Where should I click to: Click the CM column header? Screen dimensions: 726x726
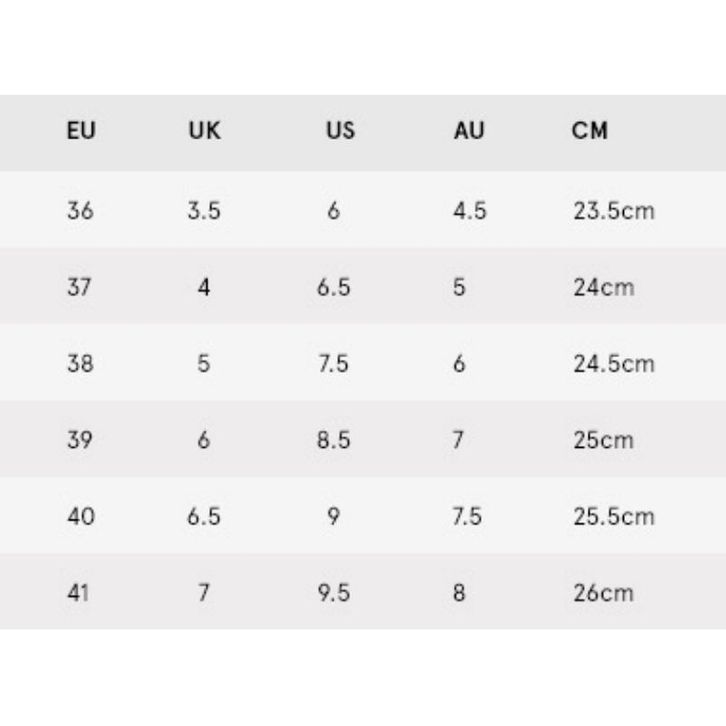click(590, 131)
